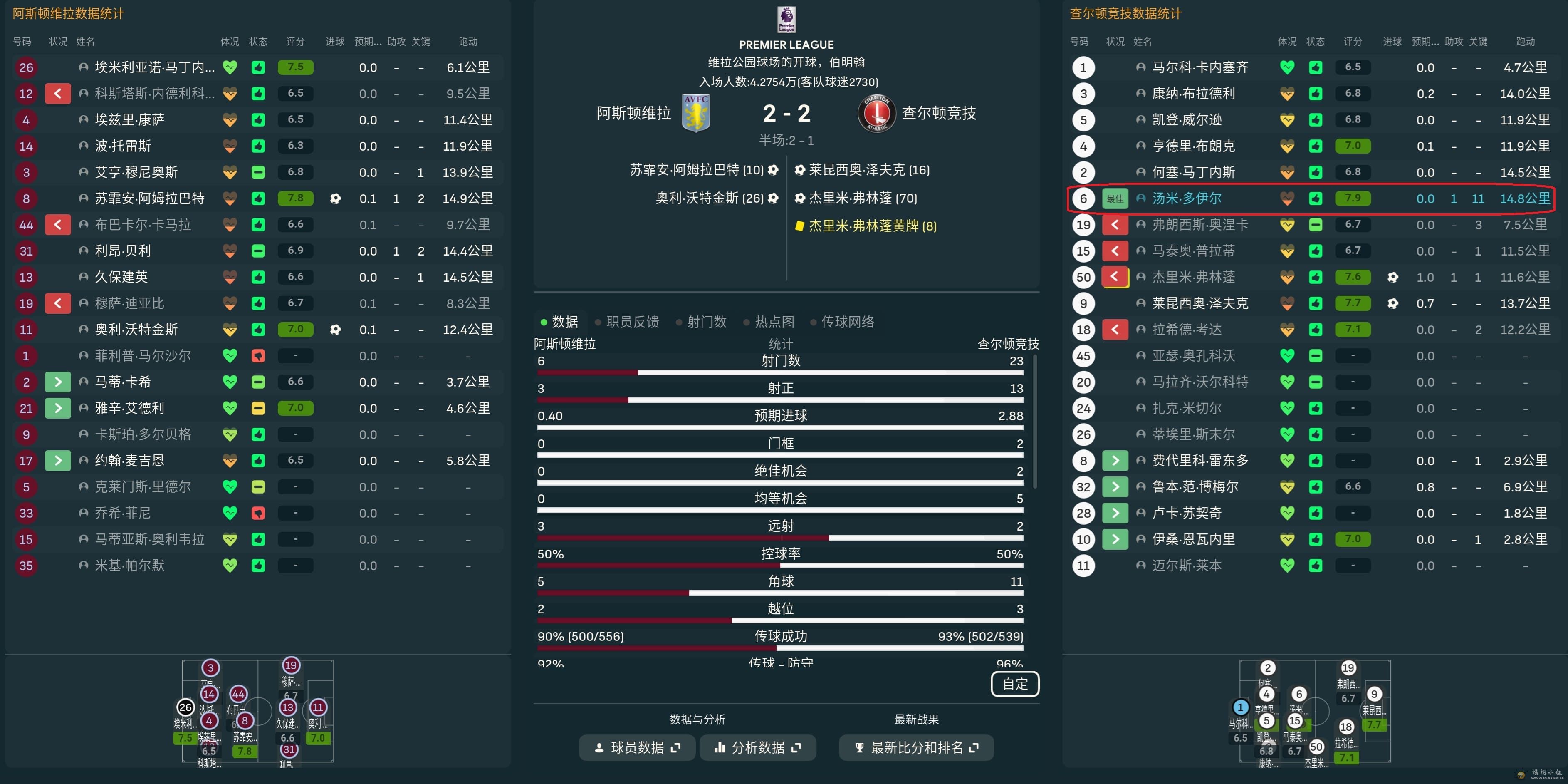Open the 热点图 tab
The image size is (1568, 784).
click(x=769, y=322)
